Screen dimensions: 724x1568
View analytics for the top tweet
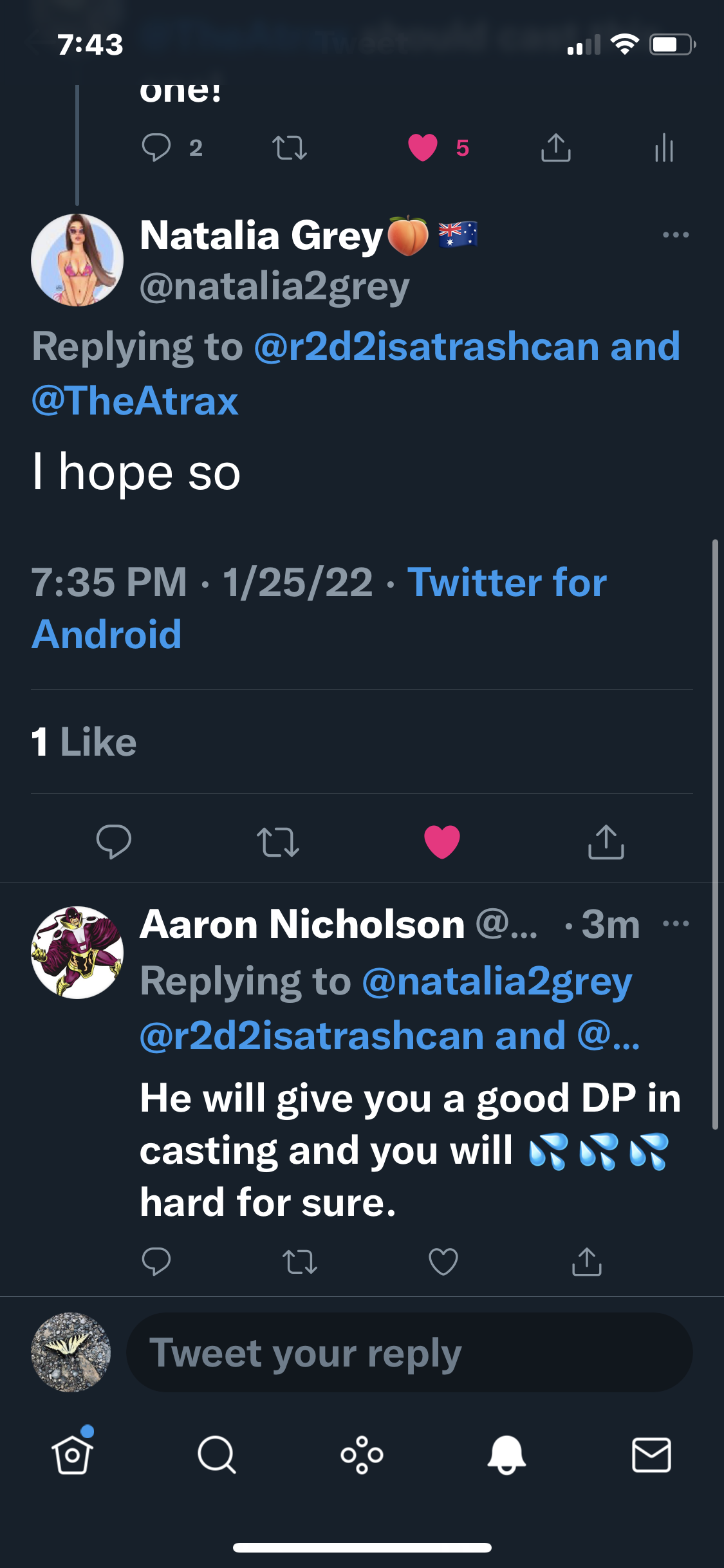[x=664, y=148]
